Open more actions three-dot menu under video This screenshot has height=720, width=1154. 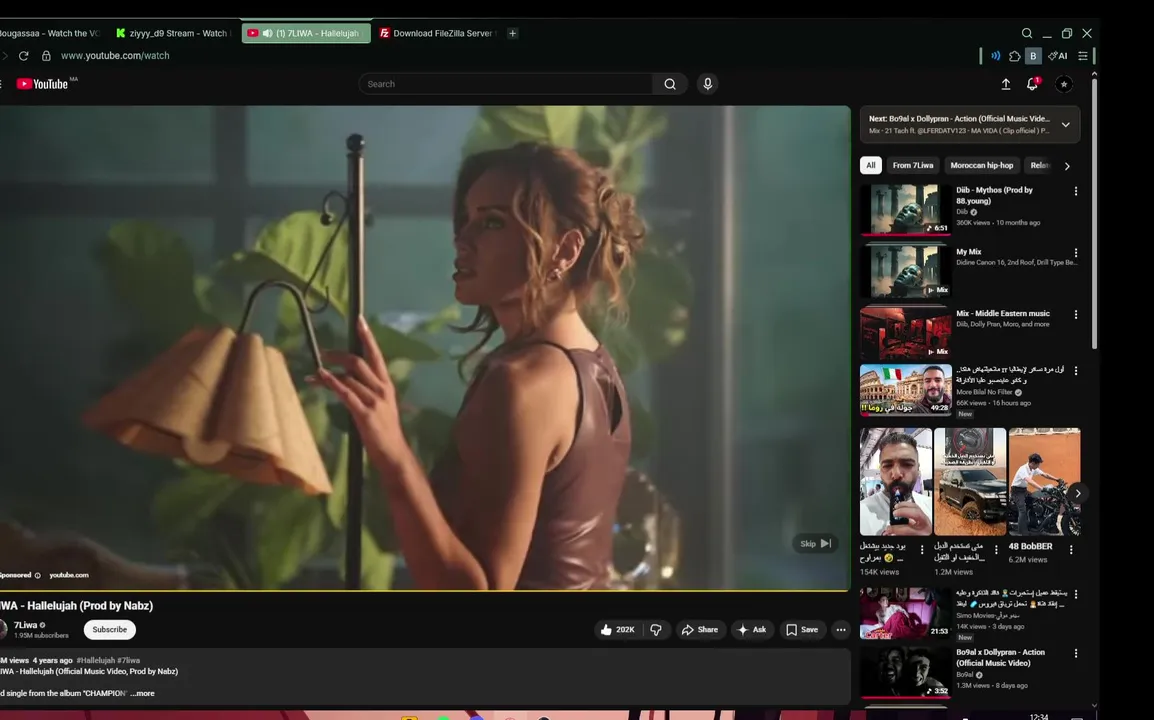coord(840,629)
